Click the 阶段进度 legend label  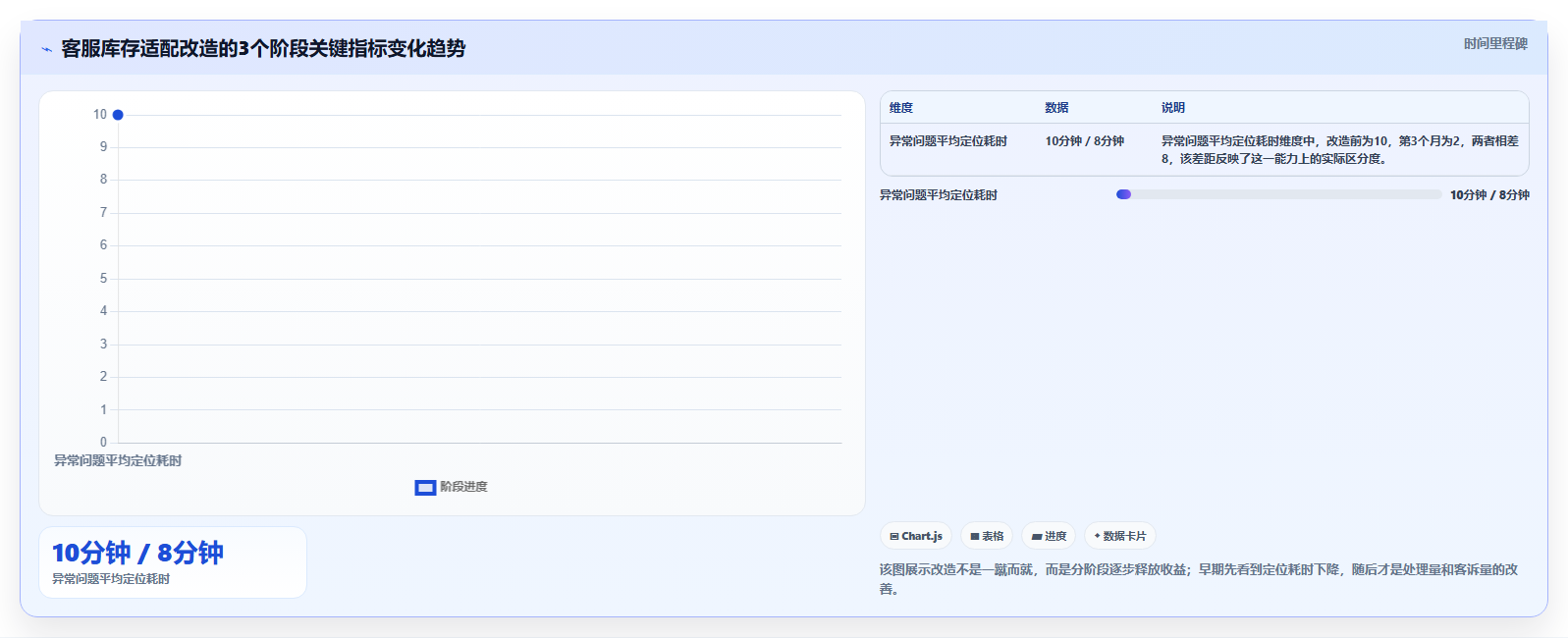pyautogui.click(x=463, y=487)
